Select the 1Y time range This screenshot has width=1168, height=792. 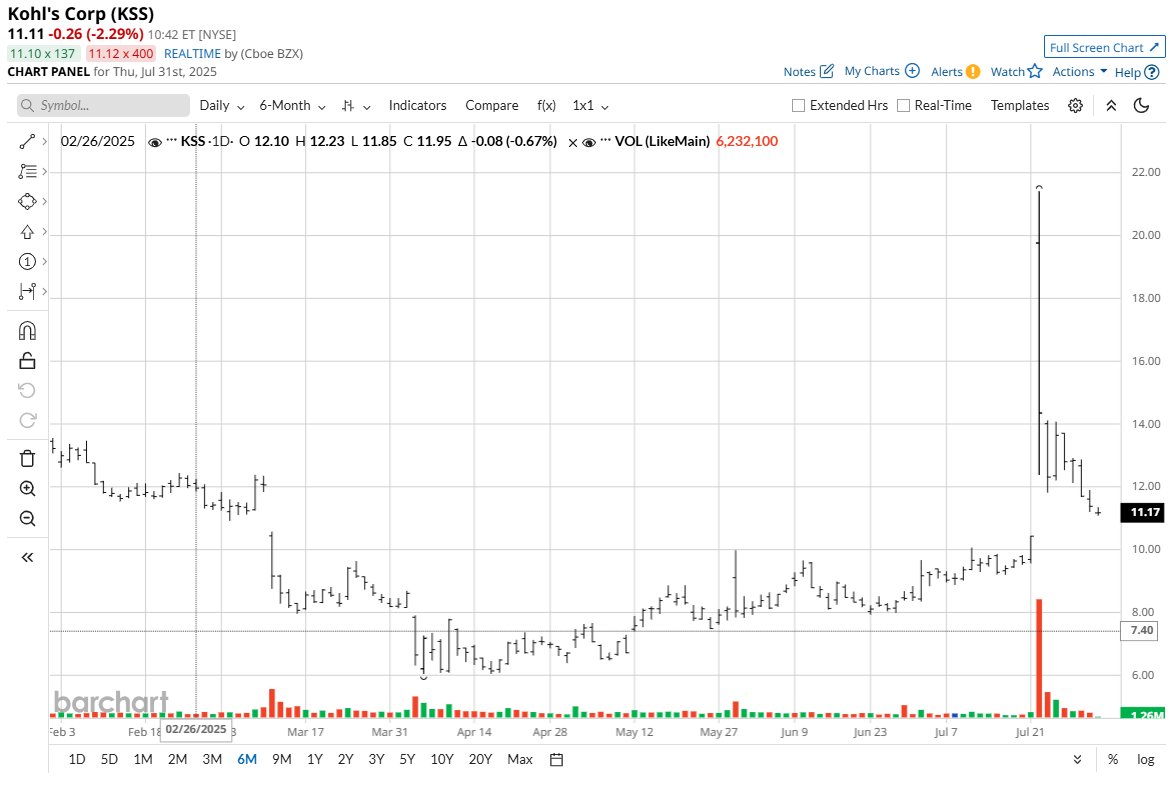[x=315, y=760]
